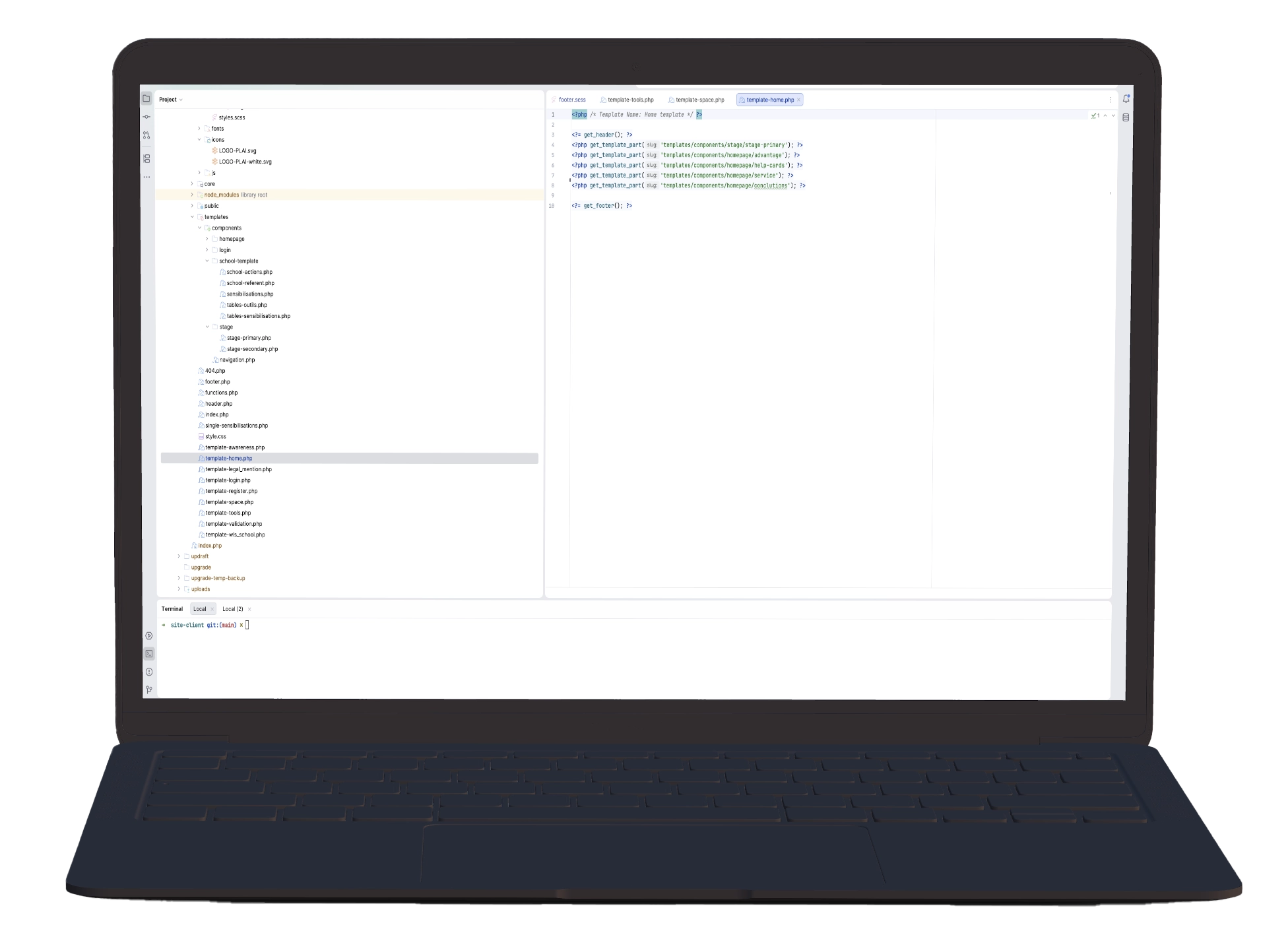
Task: Toggle the Project tool window folder icon
Action: click(x=146, y=98)
